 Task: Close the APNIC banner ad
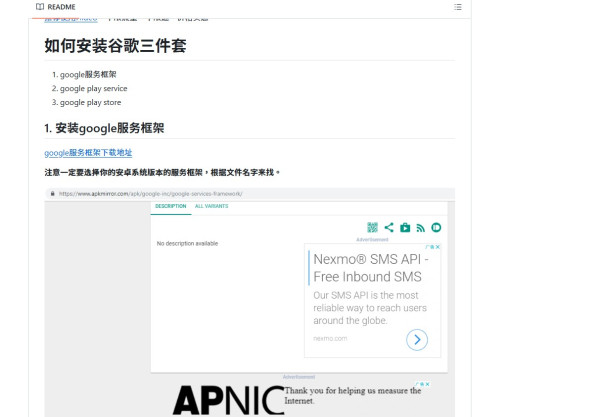(x=427, y=384)
